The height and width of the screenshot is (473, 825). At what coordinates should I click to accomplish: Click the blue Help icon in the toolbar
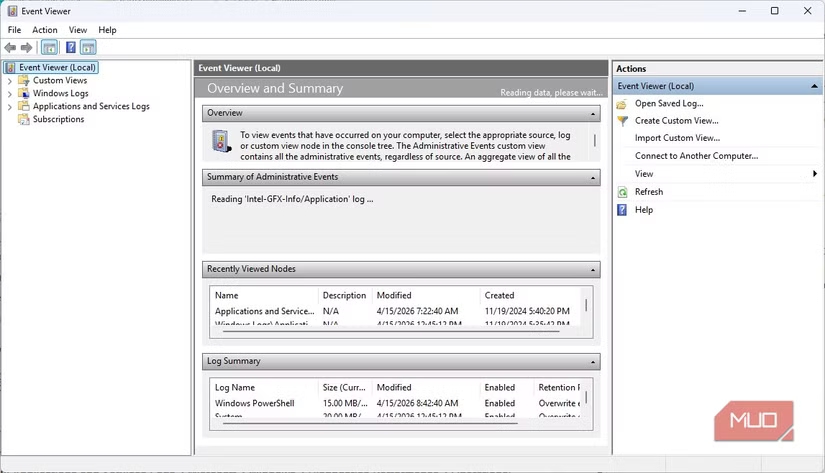[x=71, y=47]
